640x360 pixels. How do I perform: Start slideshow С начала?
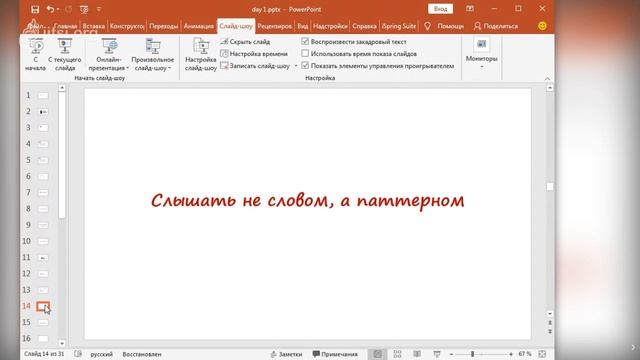pyautogui.click(x=36, y=54)
